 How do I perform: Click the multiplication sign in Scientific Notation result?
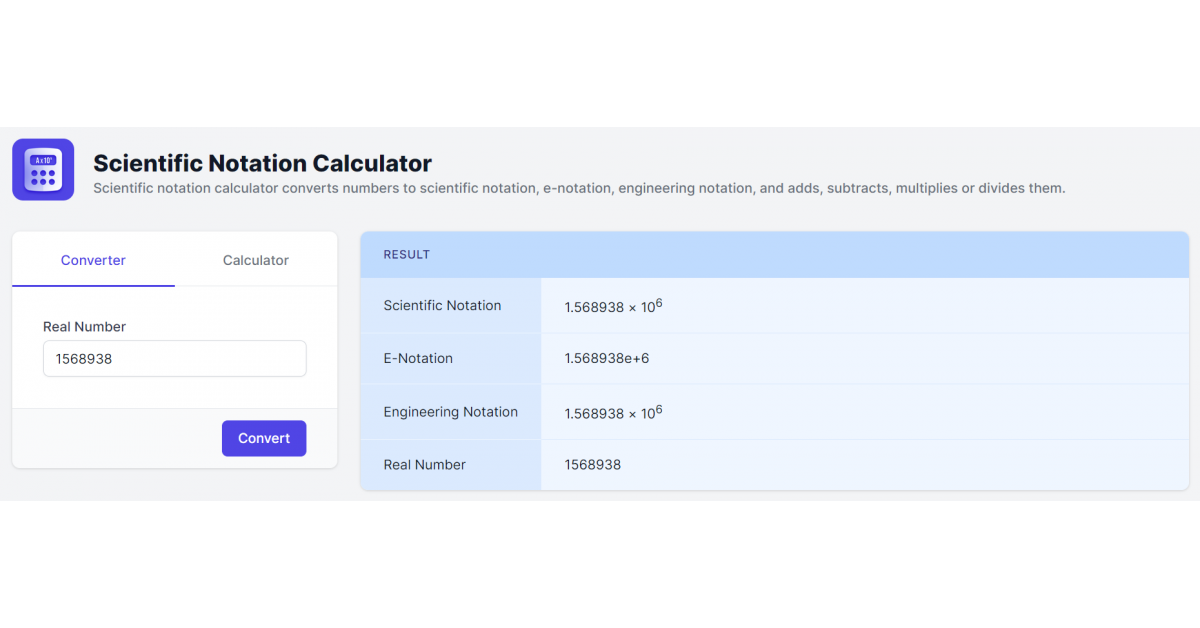pos(633,308)
